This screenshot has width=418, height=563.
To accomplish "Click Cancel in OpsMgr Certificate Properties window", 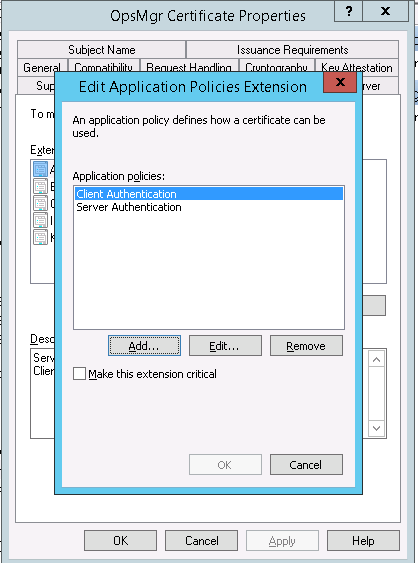I will click(201, 540).
